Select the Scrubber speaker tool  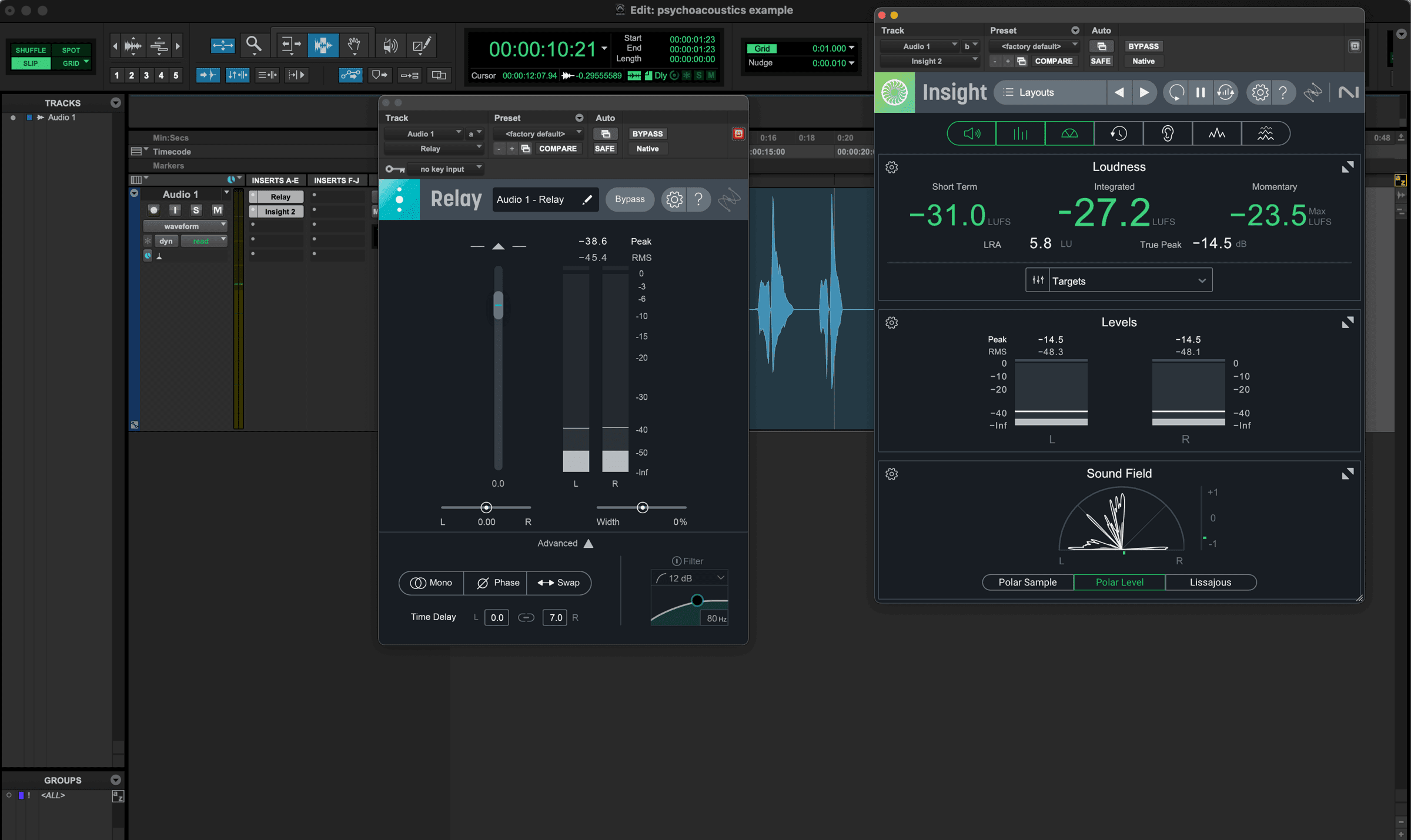pyautogui.click(x=390, y=45)
